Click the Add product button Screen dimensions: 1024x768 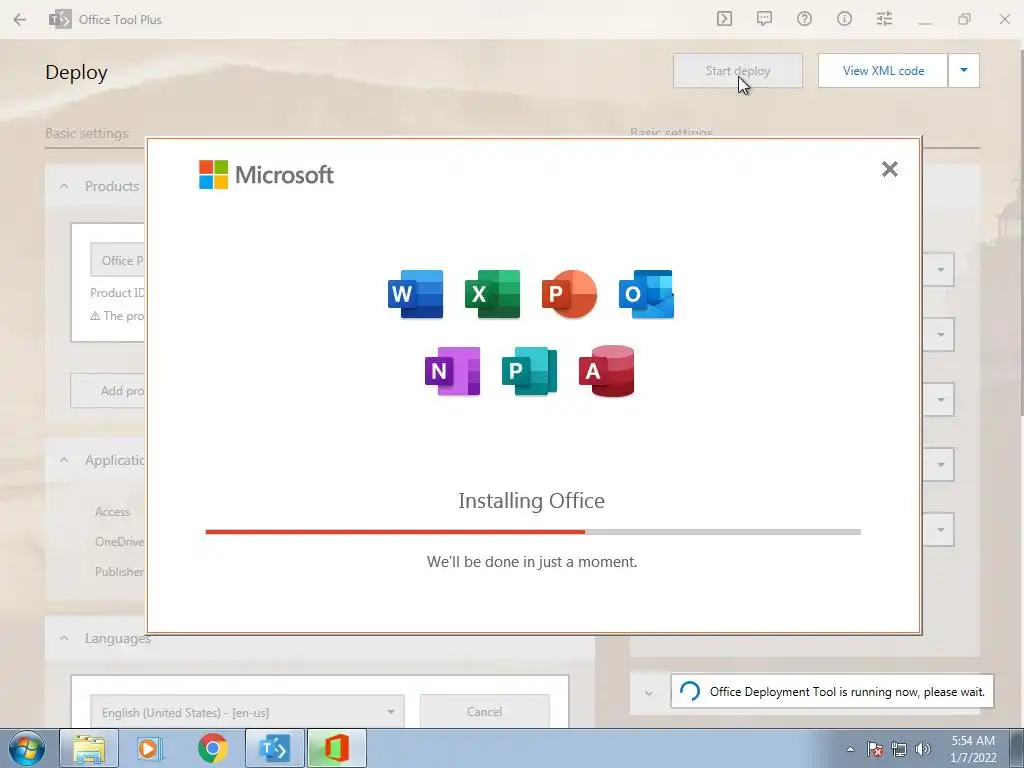point(108,391)
